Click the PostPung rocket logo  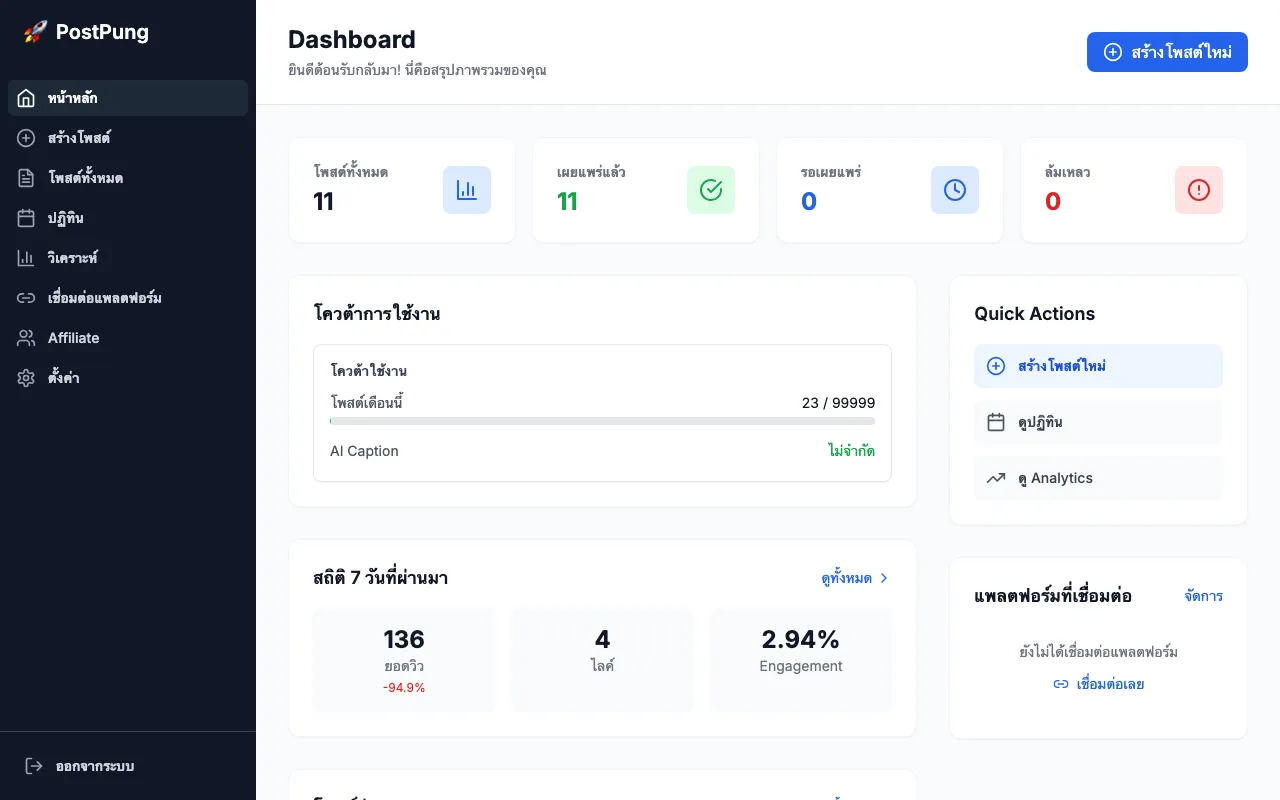[x=35, y=32]
